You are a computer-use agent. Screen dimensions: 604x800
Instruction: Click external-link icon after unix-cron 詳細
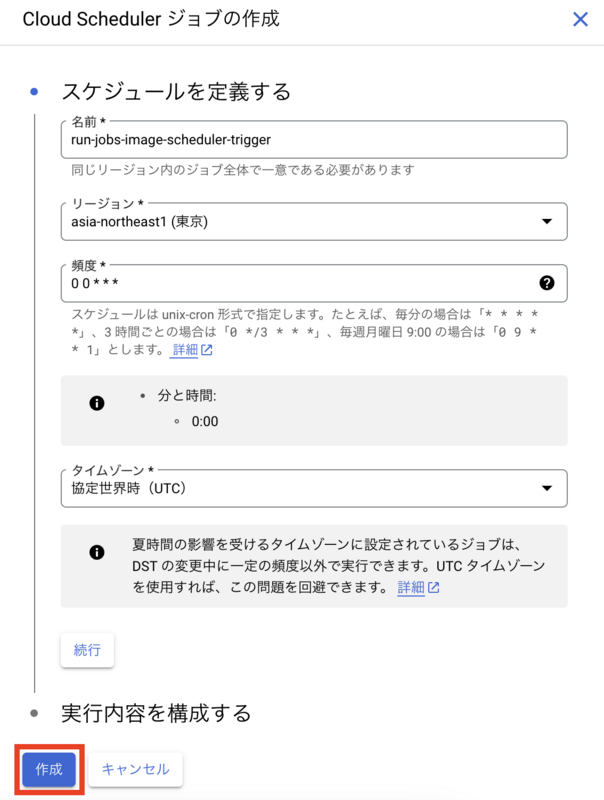click(x=206, y=351)
